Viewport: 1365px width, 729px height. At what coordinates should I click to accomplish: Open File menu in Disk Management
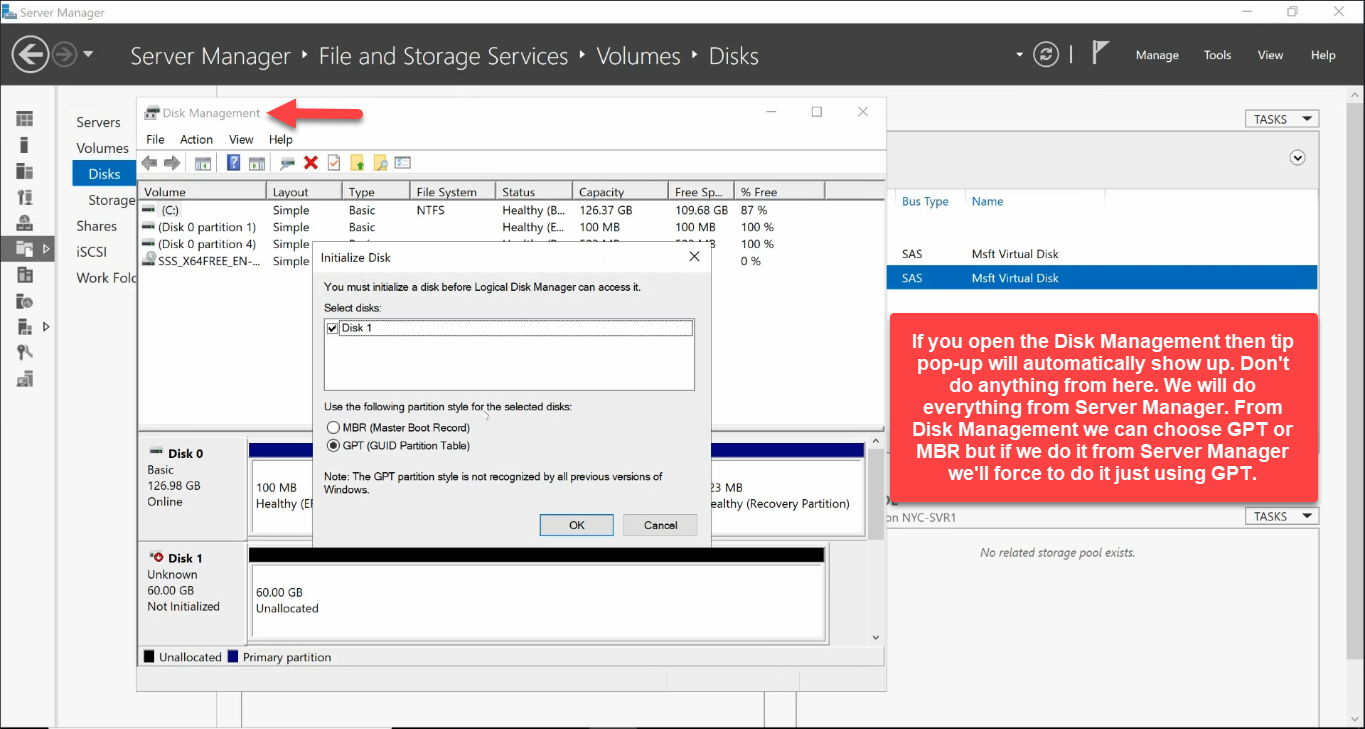pyautogui.click(x=155, y=140)
